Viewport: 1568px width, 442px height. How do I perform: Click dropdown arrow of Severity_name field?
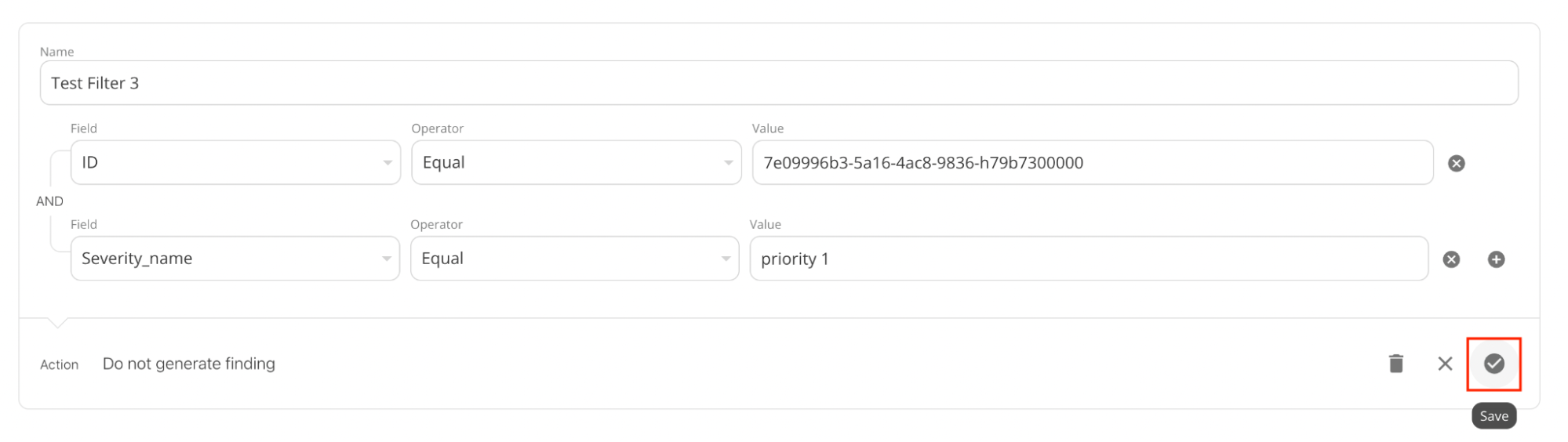pyautogui.click(x=387, y=259)
